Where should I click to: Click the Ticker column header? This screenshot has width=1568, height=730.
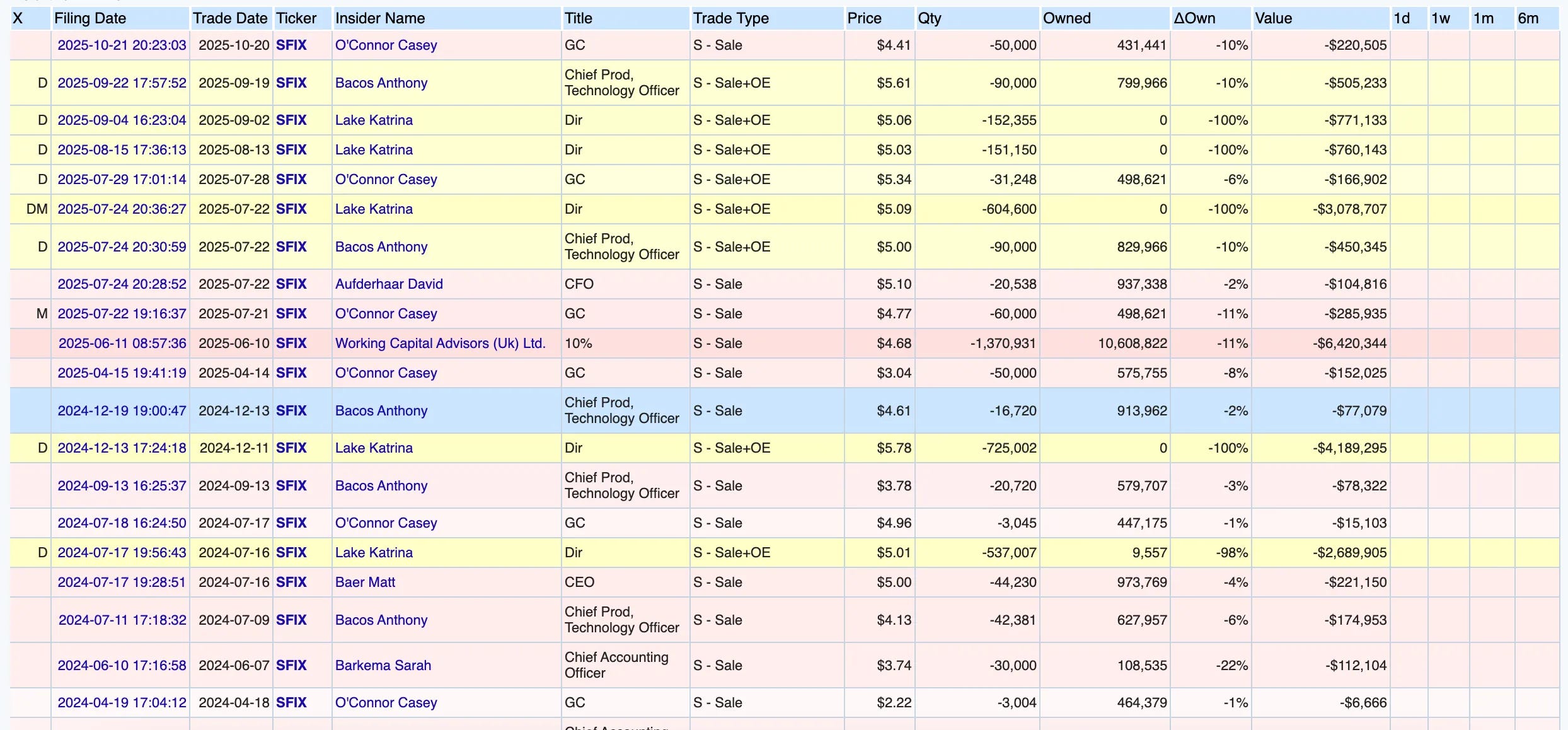[x=296, y=18]
